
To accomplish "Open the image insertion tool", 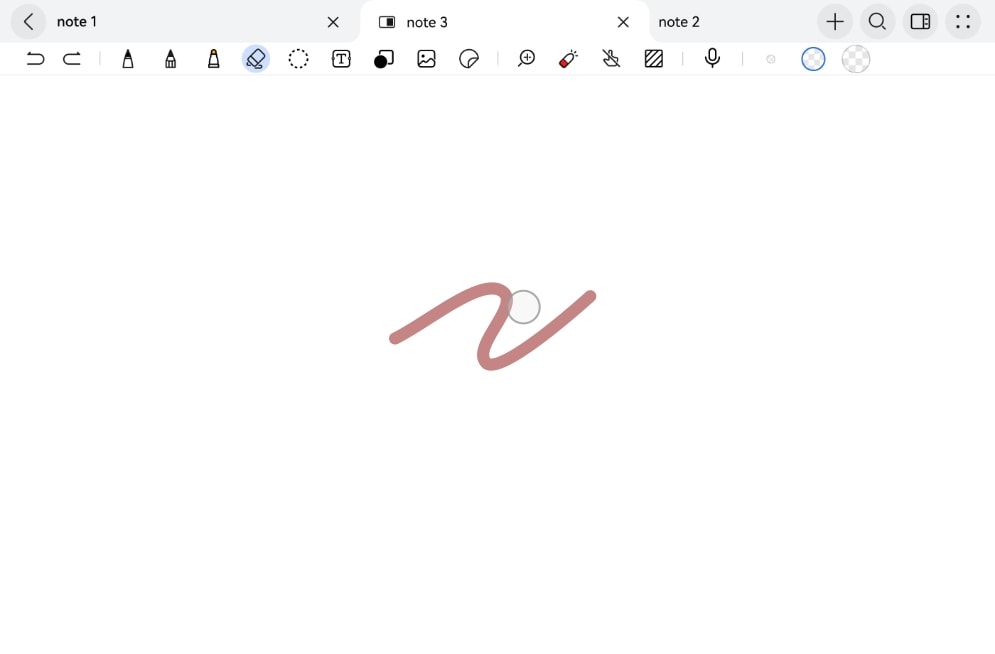I will 426,59.
